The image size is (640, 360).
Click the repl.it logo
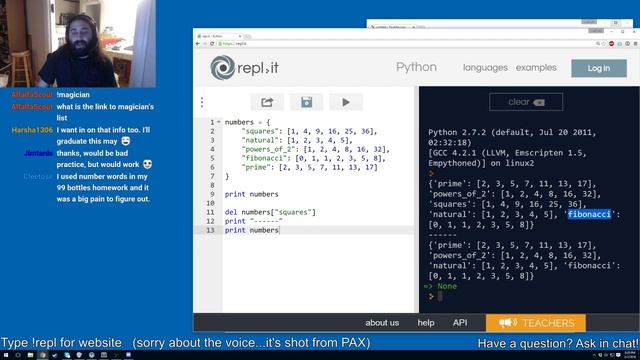(x=244, y=68)
